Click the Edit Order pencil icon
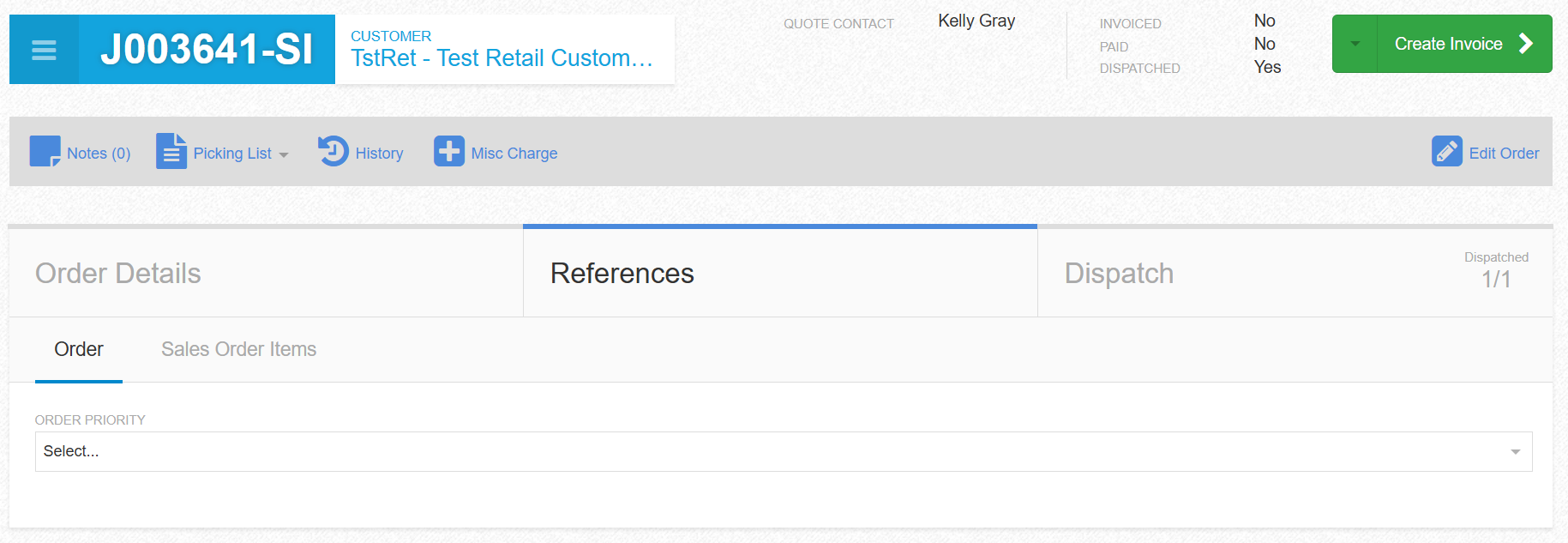This screenshot has width=1568, height=543. click(x=1447, y=152)
